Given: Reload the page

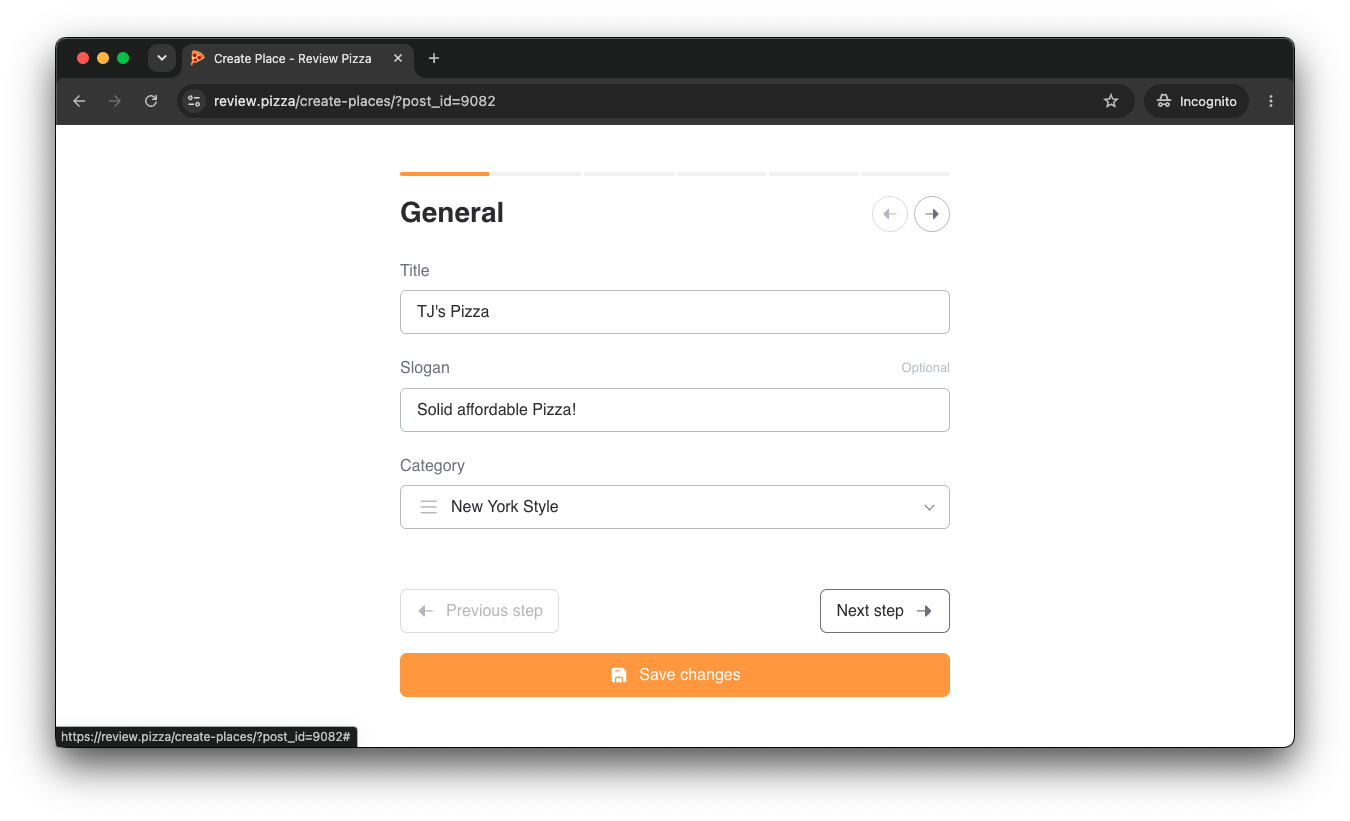Looking at the screenshot, I should (151, 101).
